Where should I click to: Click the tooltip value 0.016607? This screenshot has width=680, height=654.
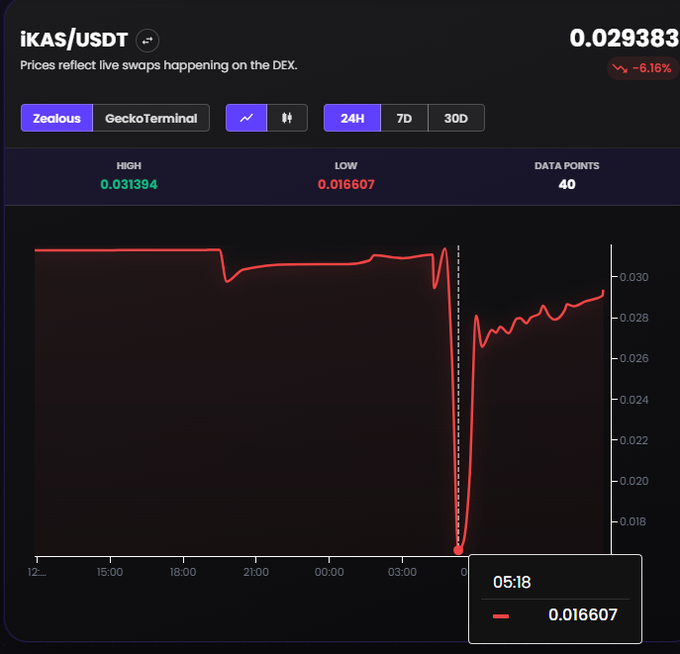(582, 615)
